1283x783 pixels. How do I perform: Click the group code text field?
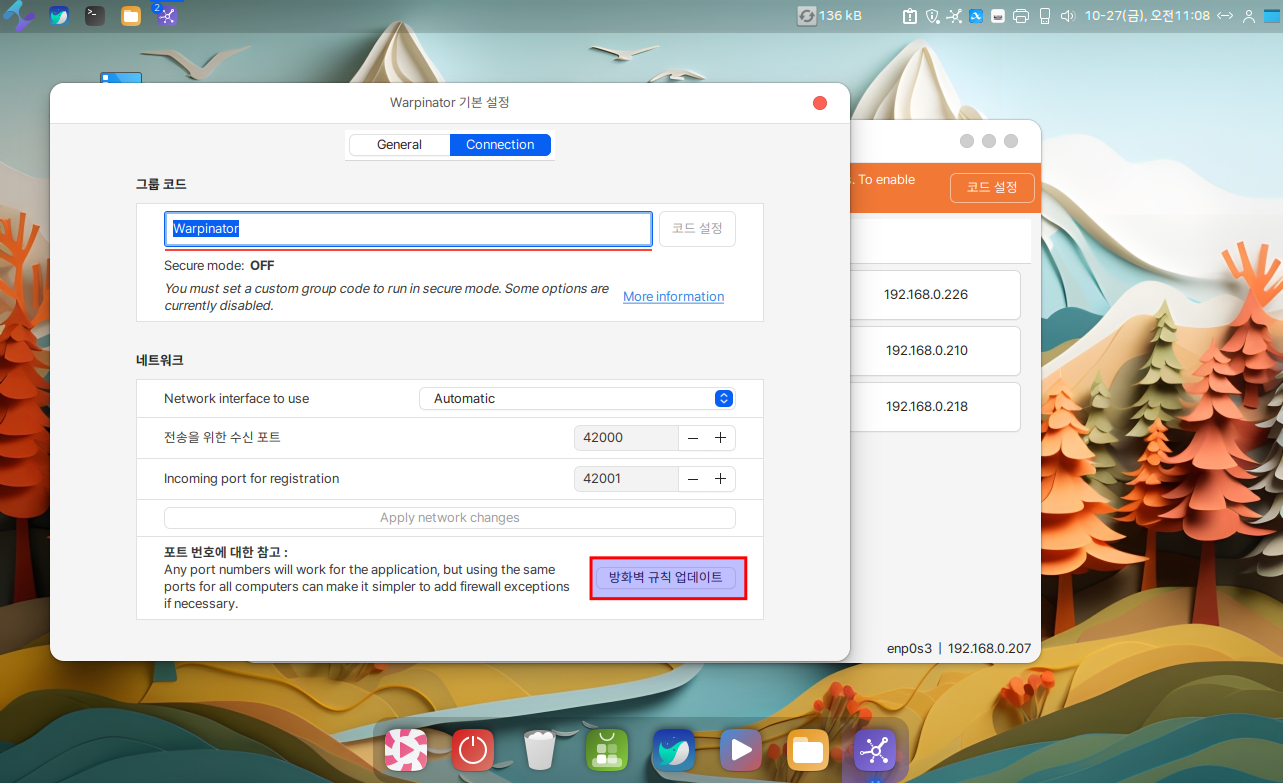[x=408, y=229]
